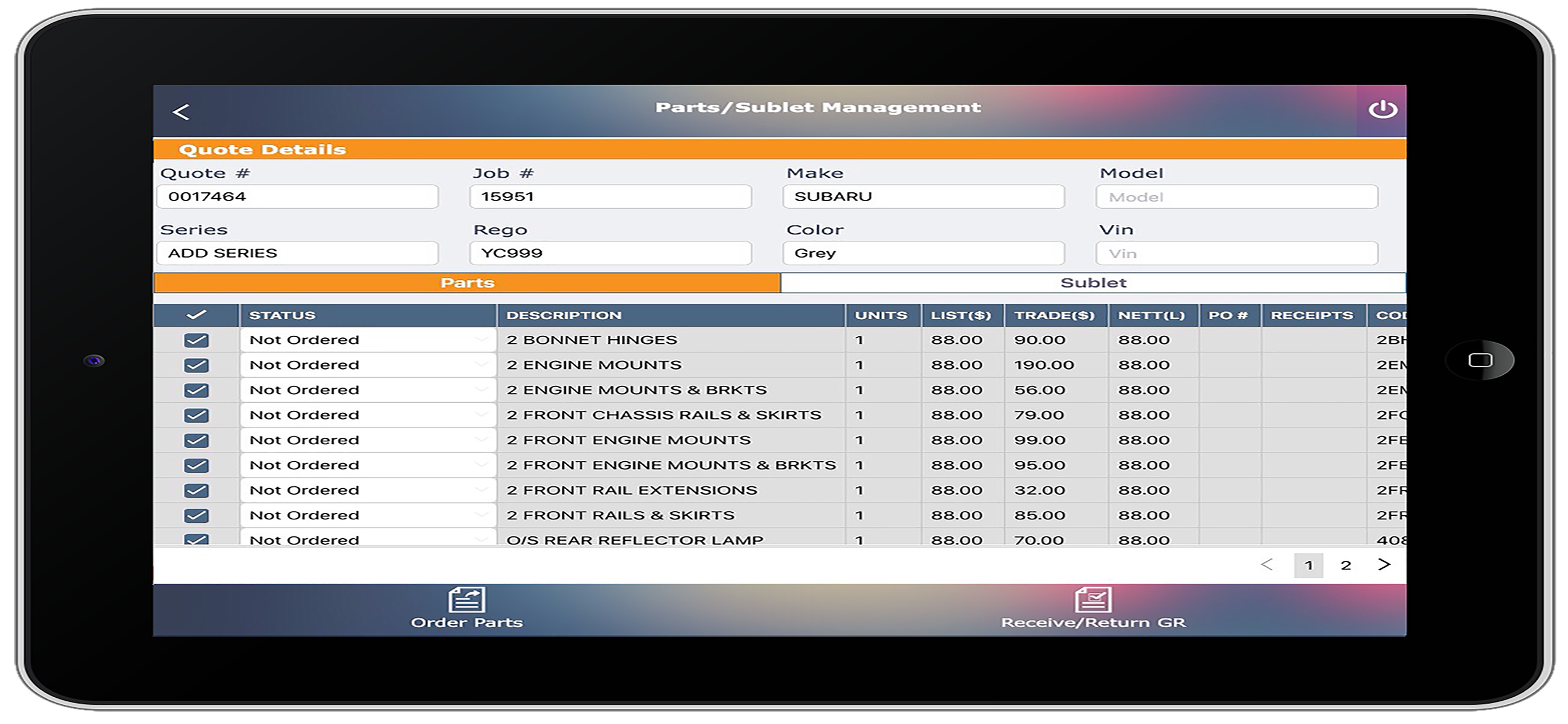Tap the select-all checkmark header icon

[196, 315]
